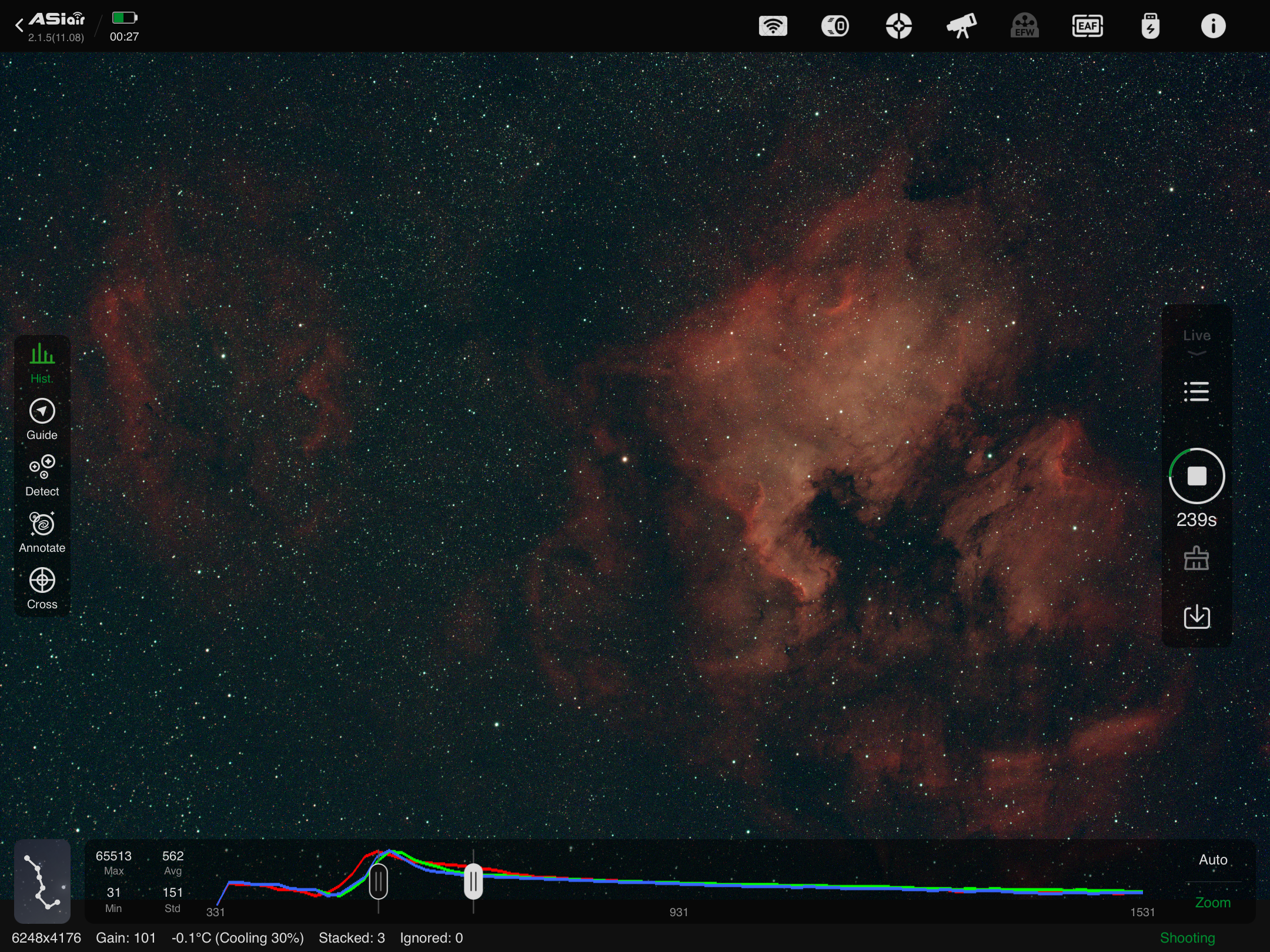Click the Avg value 562

click(173, 856)
